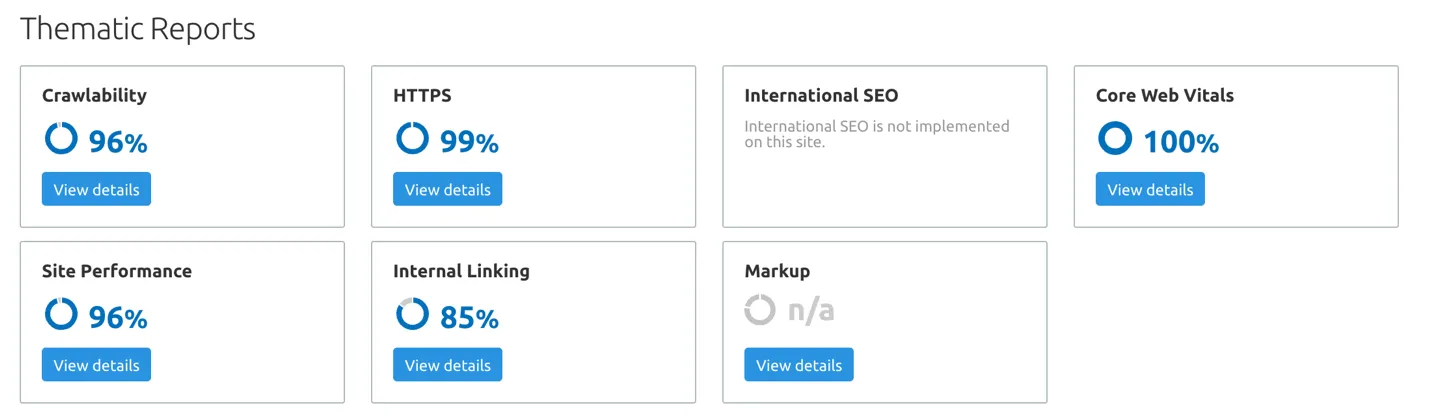This screenshot has height=418, width=1429.
Task: Open Core Web Vitals View details
Action: [1150, 189]
